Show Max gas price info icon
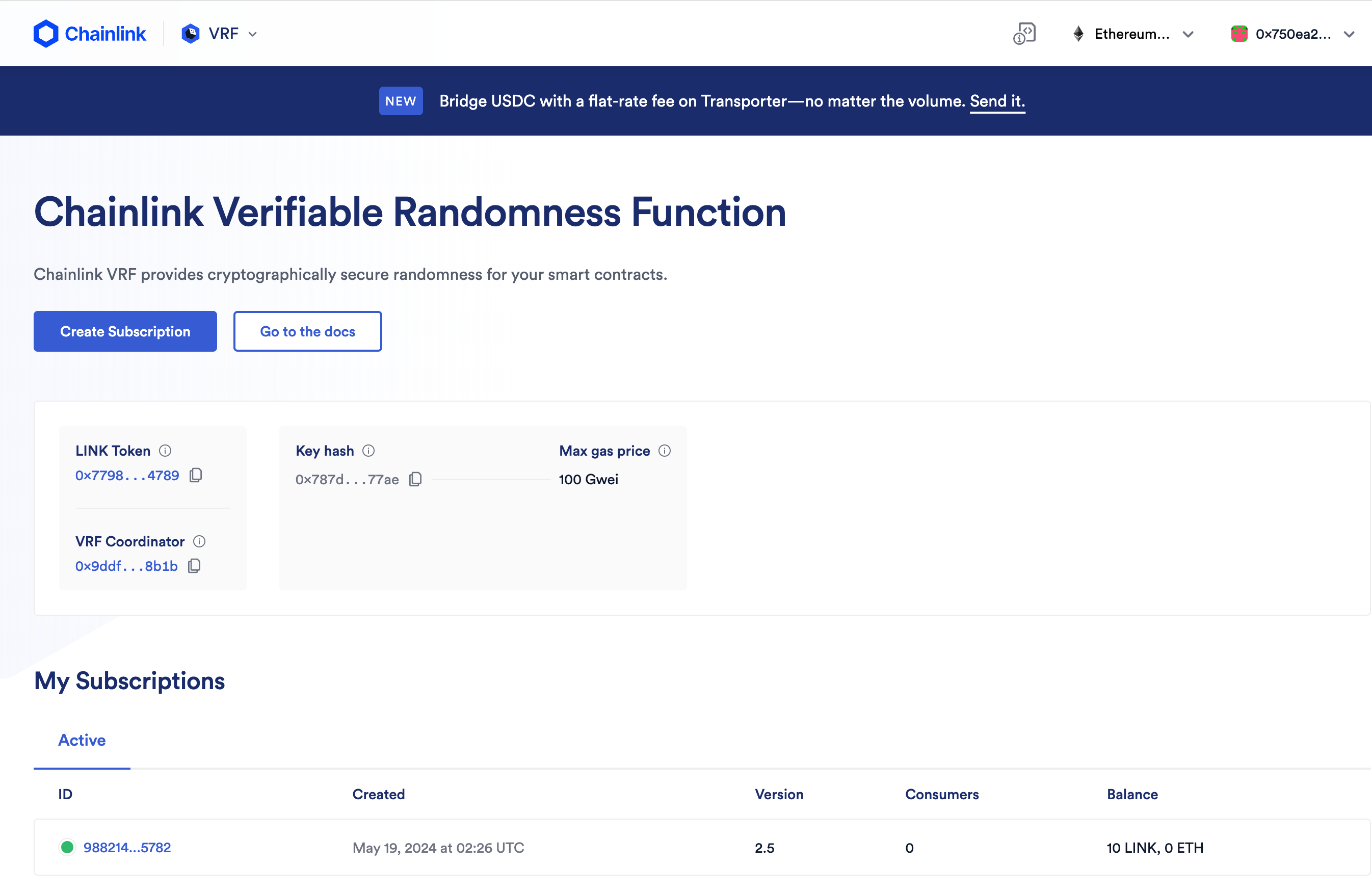 (x=665, y=451)
